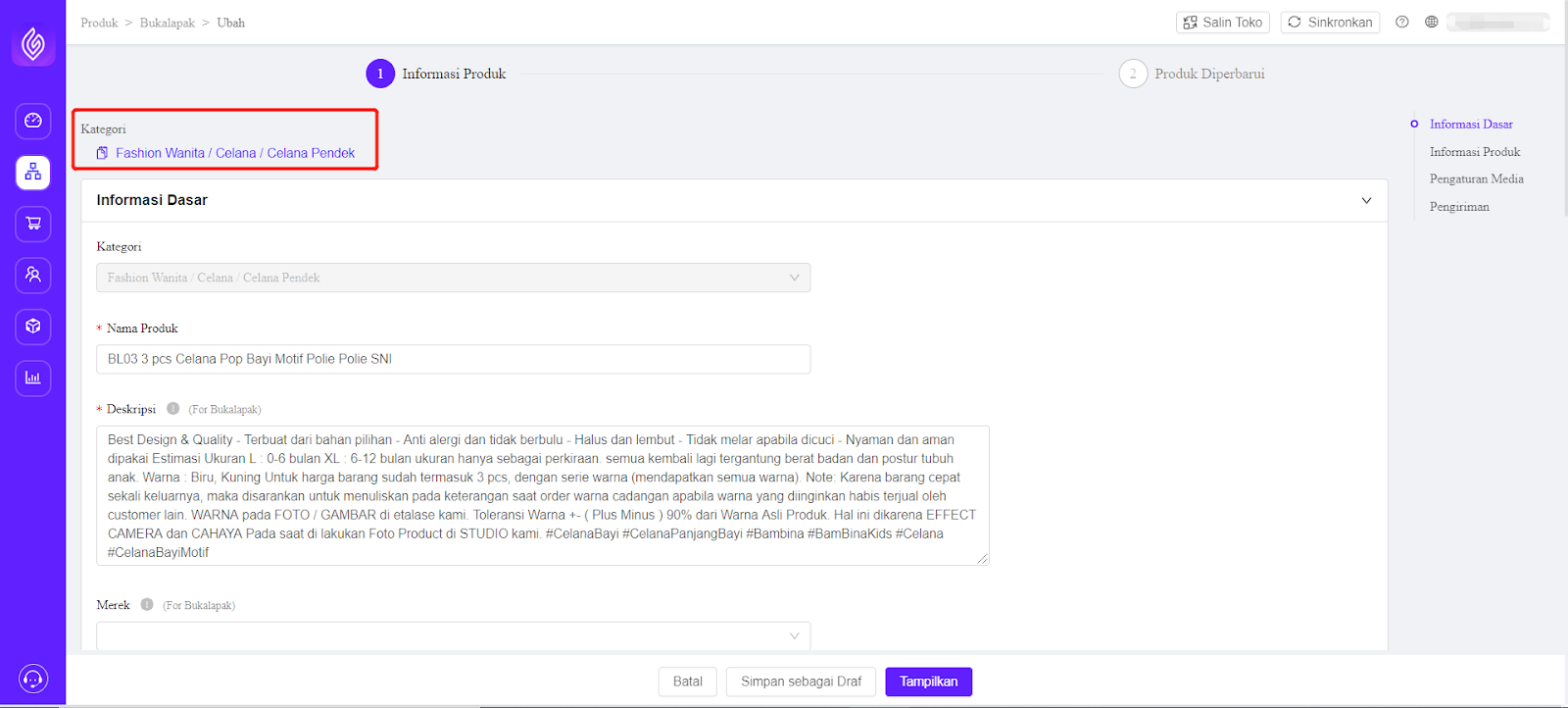Click Simpan sebagai Draf button
The width and height of the screenshot is (1568, 708).
(801, 682)
